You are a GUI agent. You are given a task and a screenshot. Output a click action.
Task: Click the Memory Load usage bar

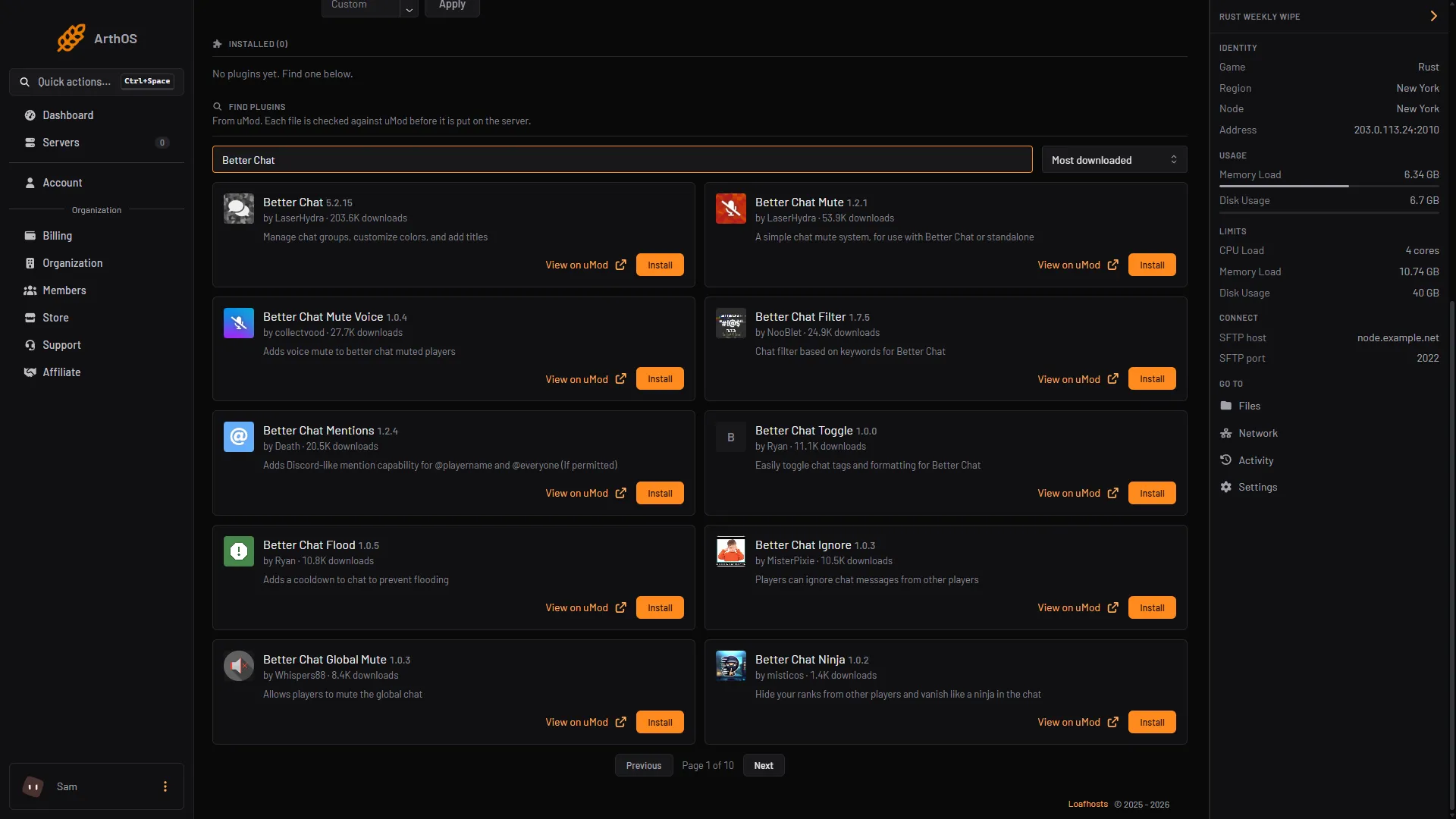(x=1329, y=186)
